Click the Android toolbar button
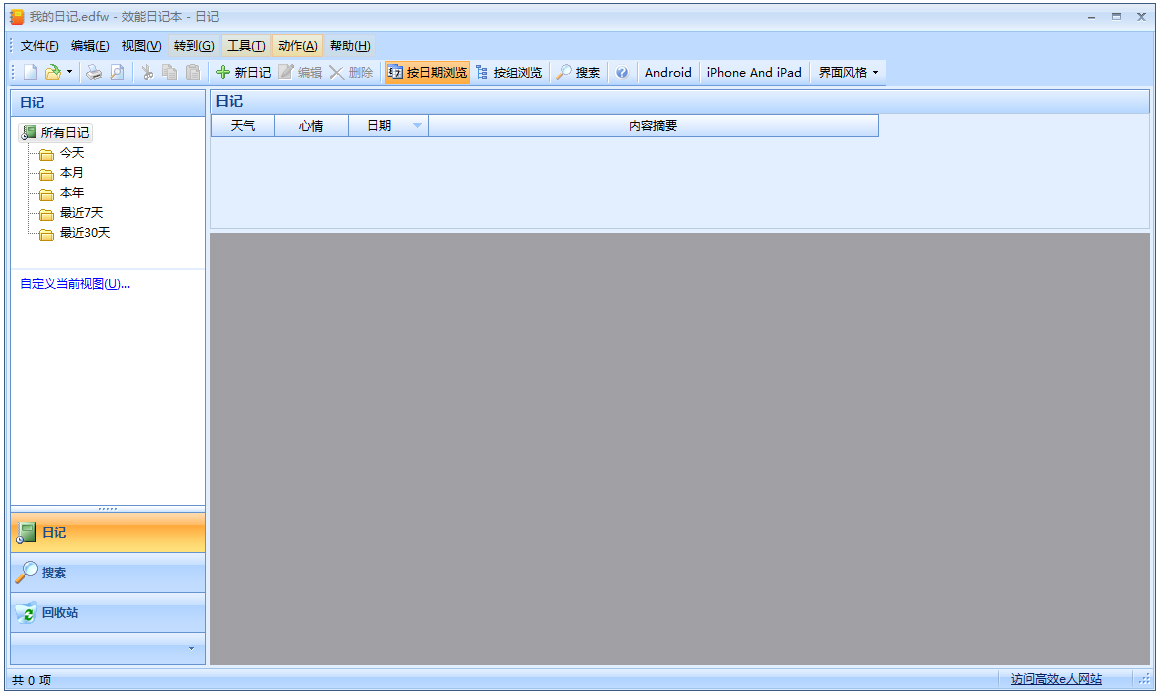 [x=668, y=72]
